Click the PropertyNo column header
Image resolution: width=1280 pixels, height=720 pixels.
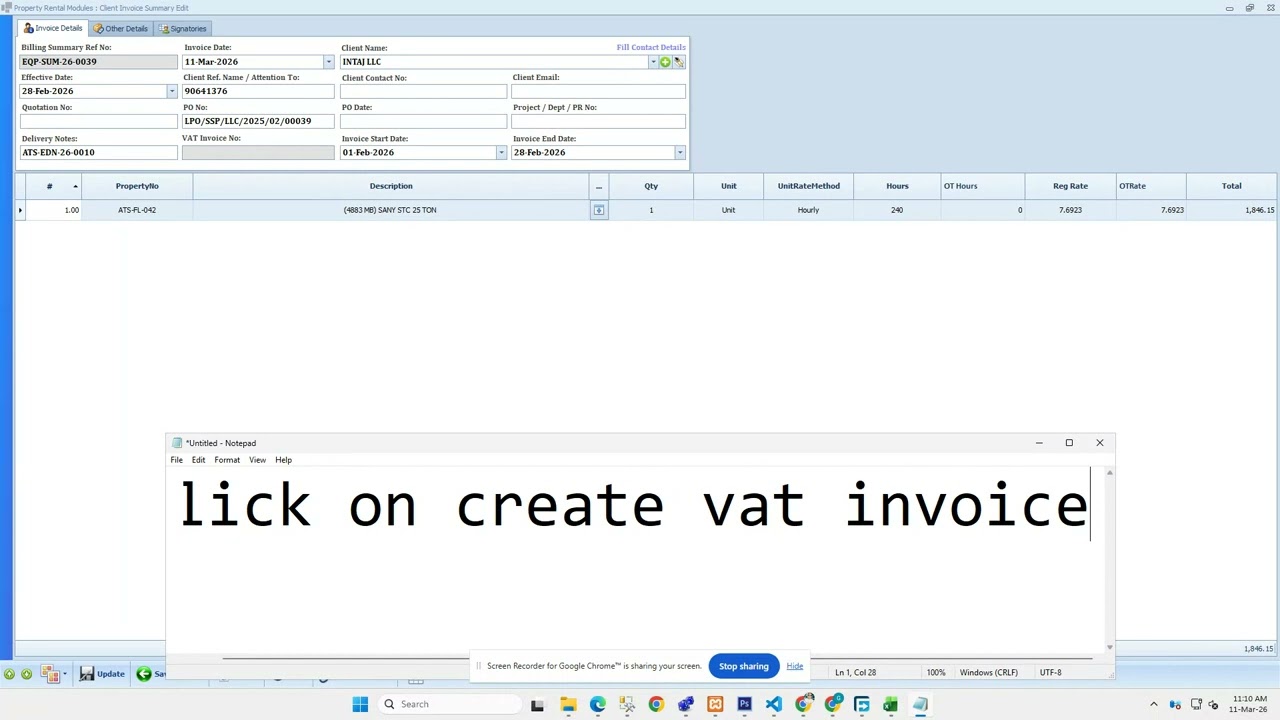tap(137, 186)
